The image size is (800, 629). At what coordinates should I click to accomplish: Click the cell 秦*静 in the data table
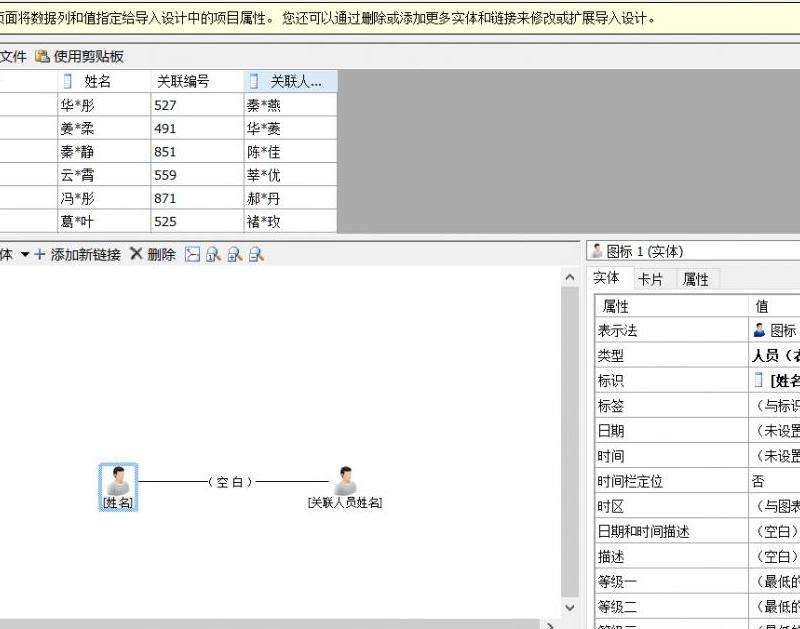pos(104,152)
